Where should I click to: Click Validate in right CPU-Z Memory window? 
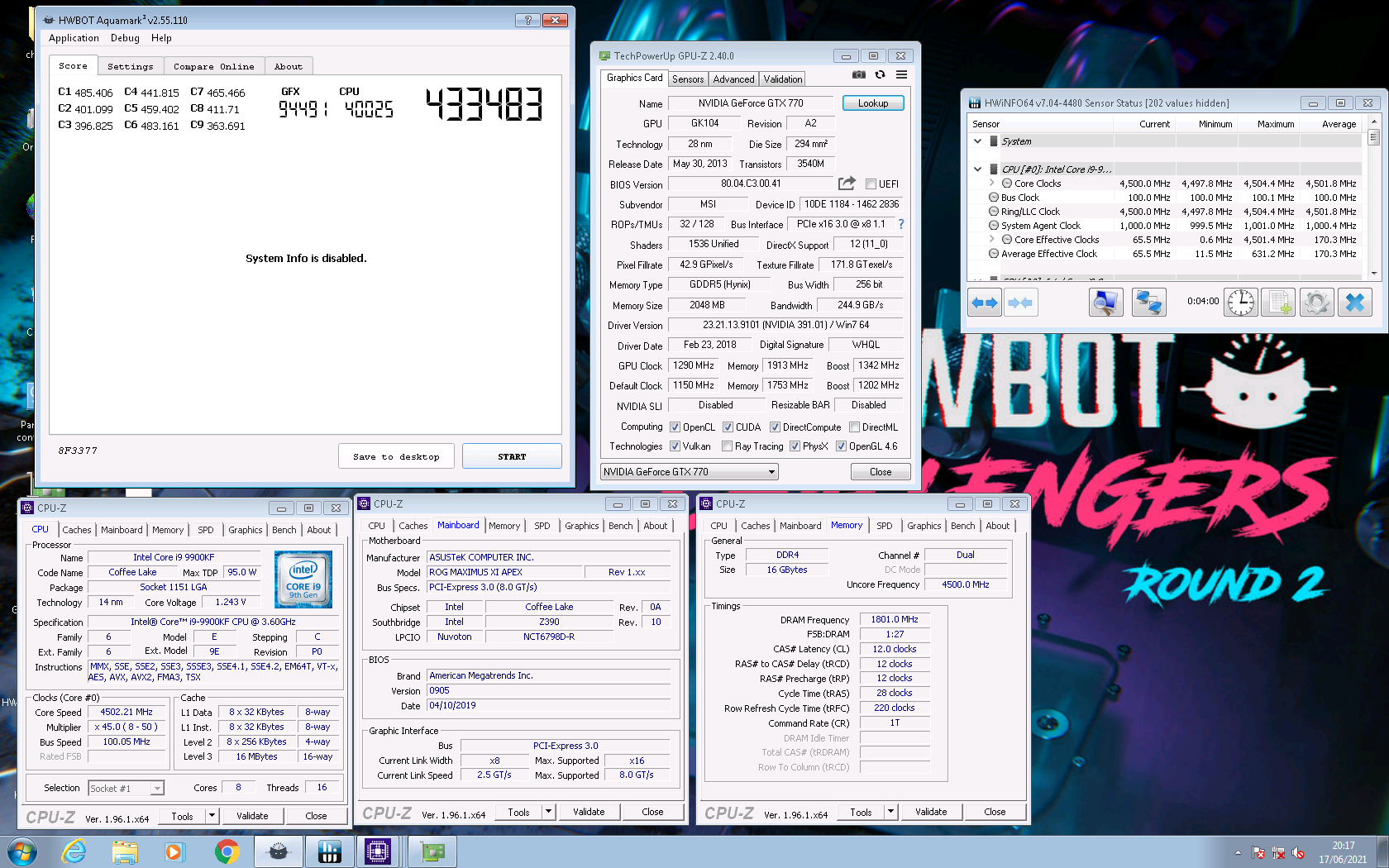coord(931,812)
